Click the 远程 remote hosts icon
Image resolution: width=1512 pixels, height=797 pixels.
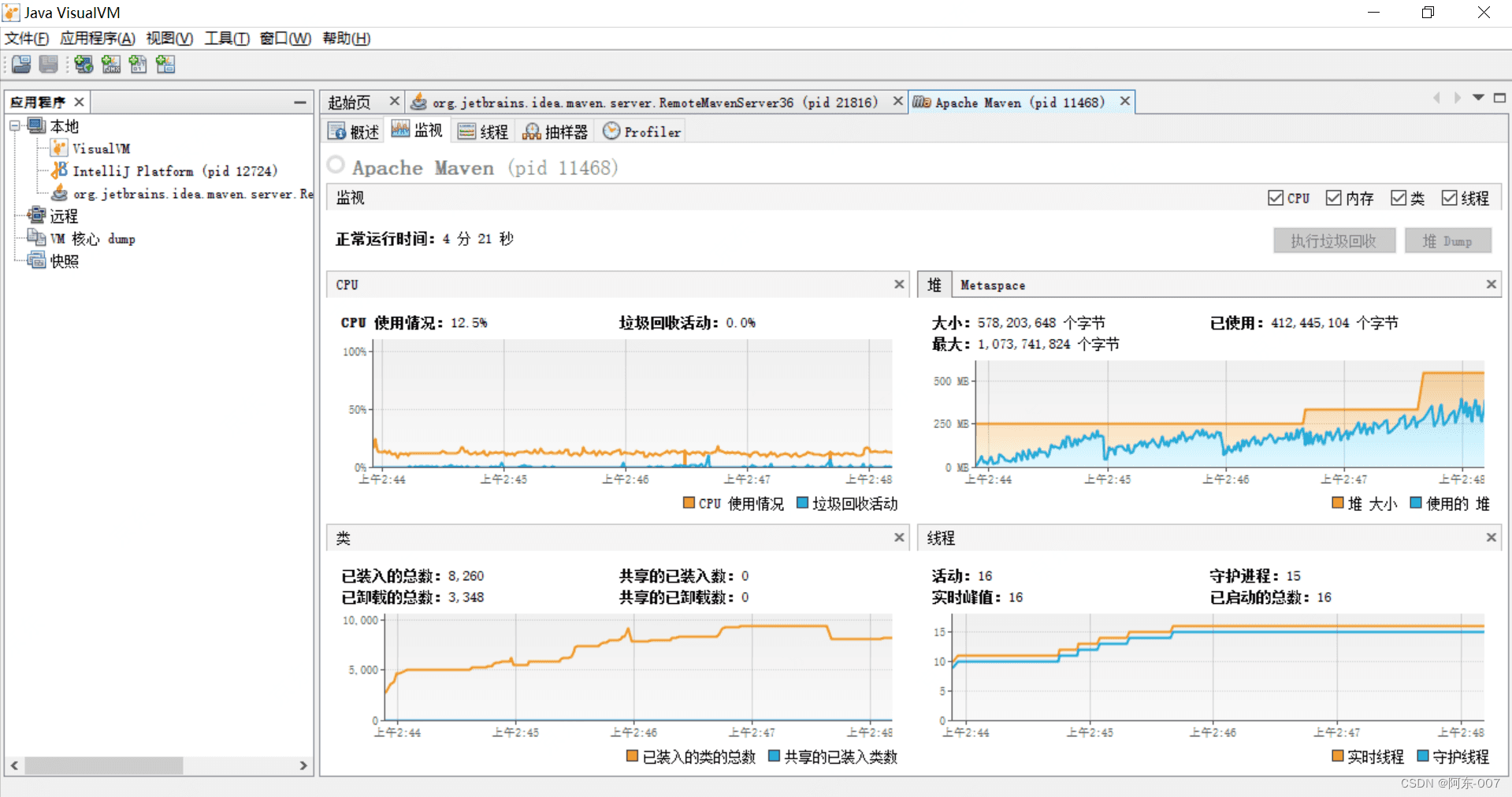(36, 215)
